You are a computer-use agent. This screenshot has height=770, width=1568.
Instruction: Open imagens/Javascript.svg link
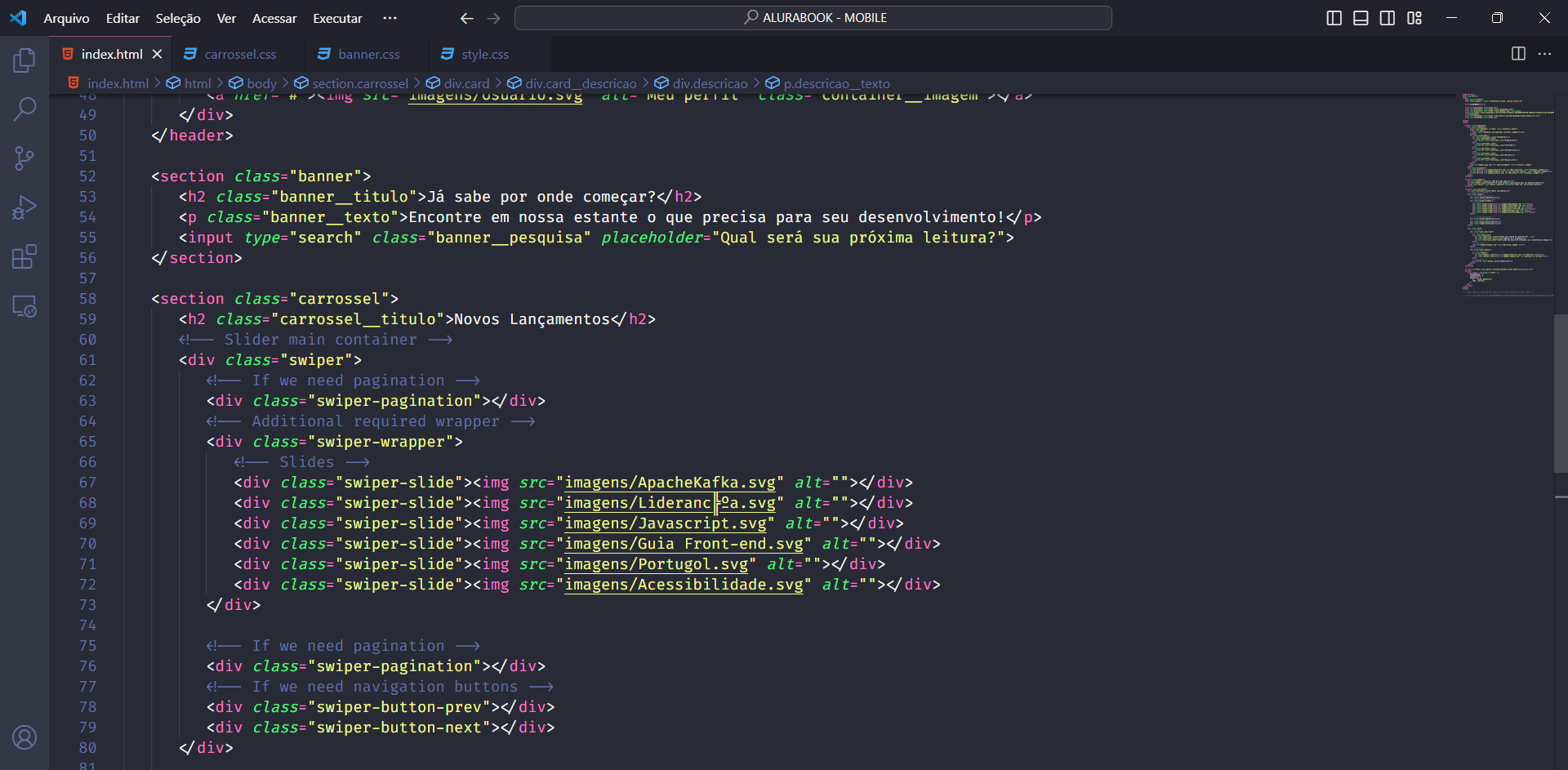[x=666, y=523]
